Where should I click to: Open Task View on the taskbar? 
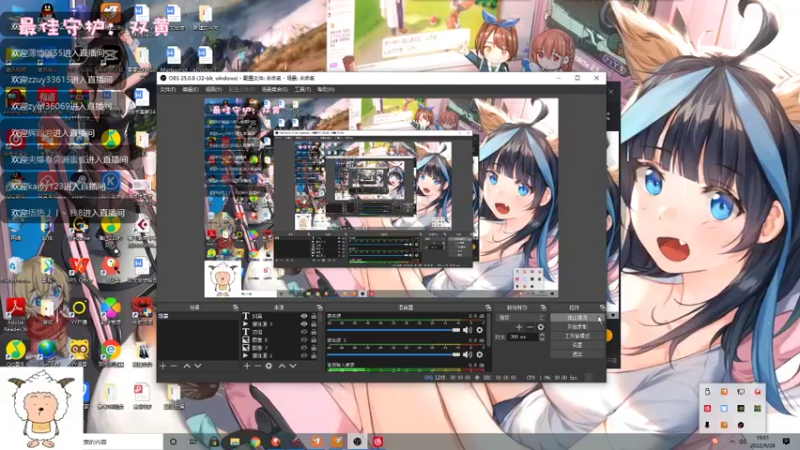pos(193,441)
